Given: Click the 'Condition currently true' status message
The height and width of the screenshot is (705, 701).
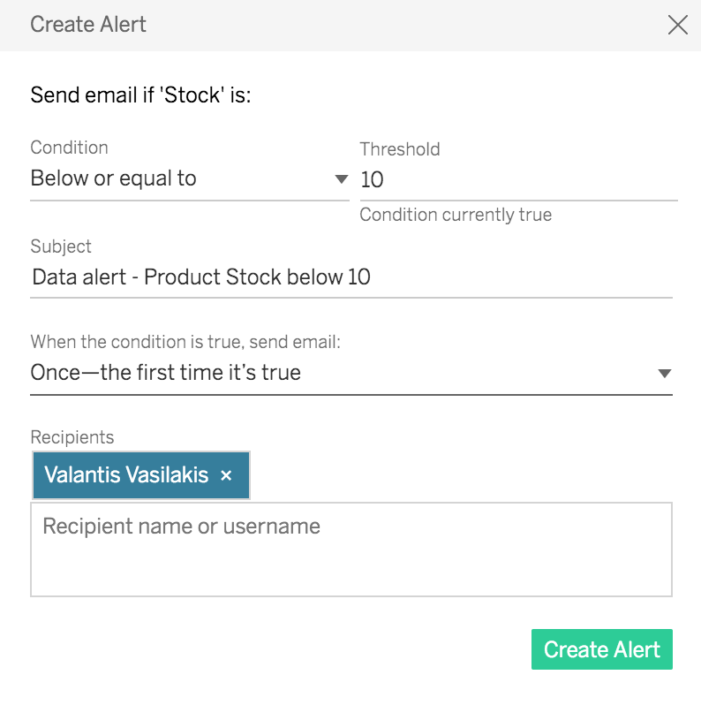Looking at the screenshot, I should pos(455,215).
